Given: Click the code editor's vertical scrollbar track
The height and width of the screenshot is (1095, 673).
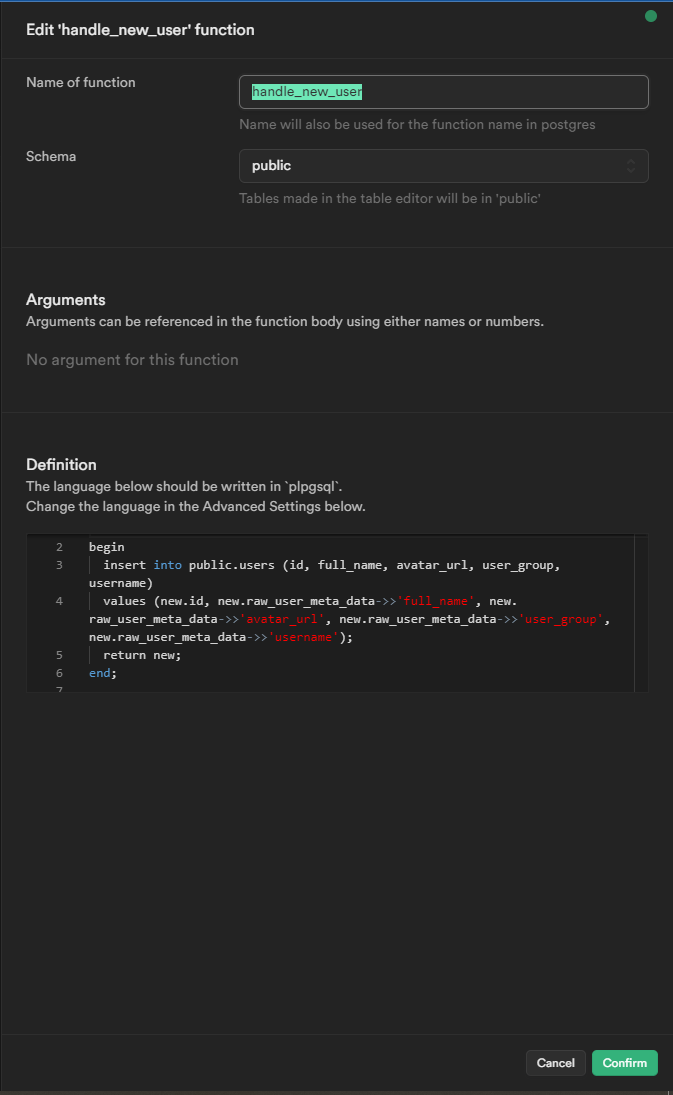Looking at the screenshot, I should coord(641,610).
